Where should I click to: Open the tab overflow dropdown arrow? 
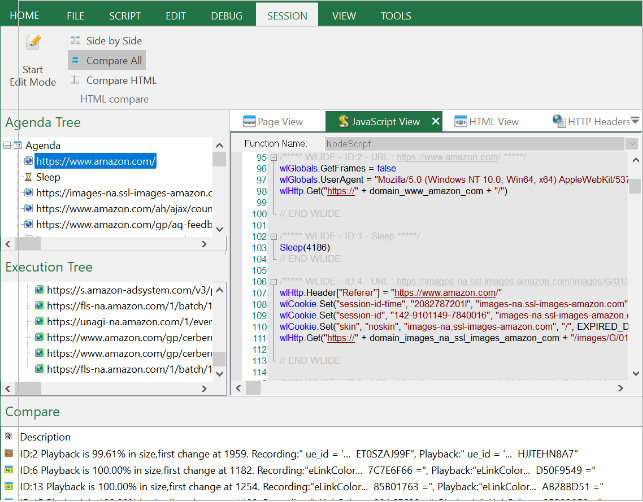(635, 121)
